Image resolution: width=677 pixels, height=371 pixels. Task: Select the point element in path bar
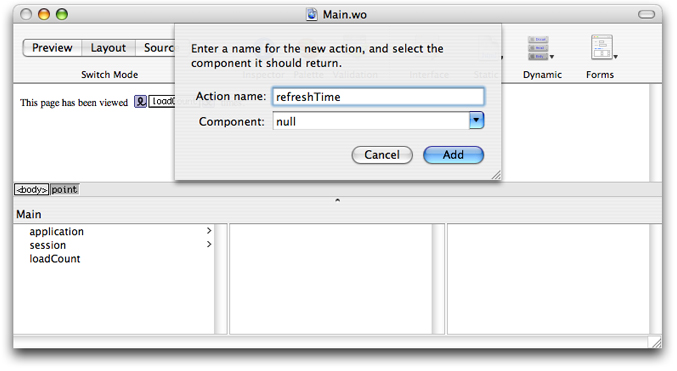pos(64,189)
